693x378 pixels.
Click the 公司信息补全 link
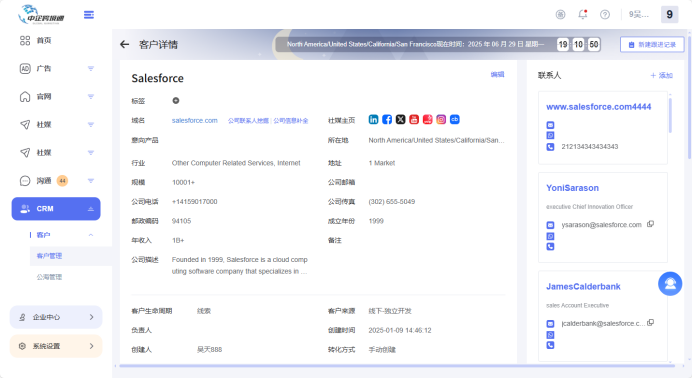tap(290, 121)
